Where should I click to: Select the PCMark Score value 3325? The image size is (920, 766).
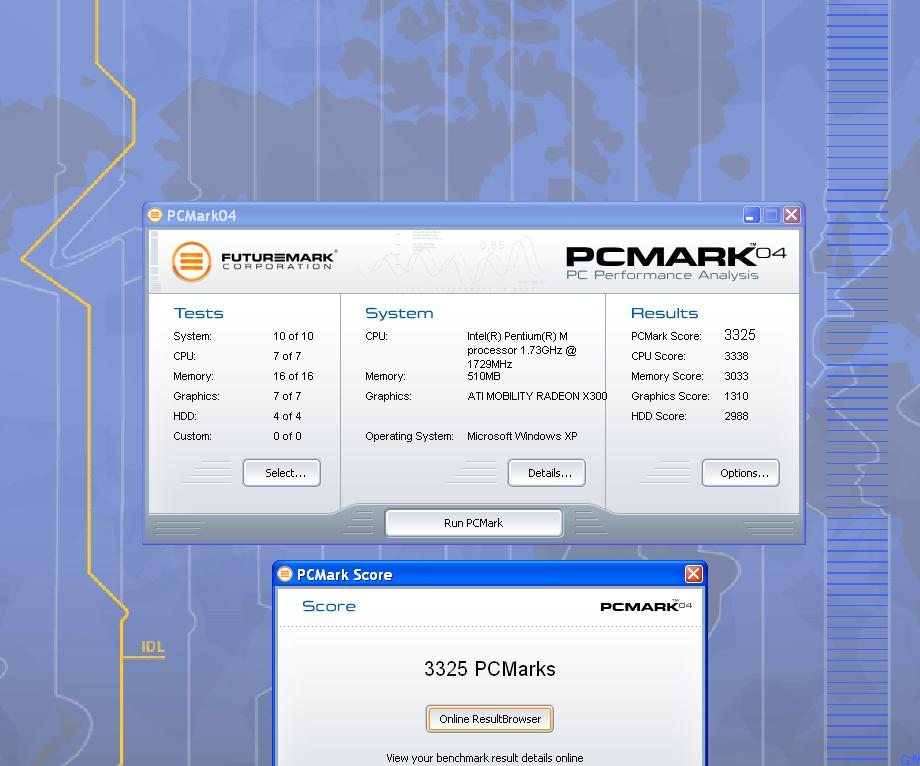point(740,335)
